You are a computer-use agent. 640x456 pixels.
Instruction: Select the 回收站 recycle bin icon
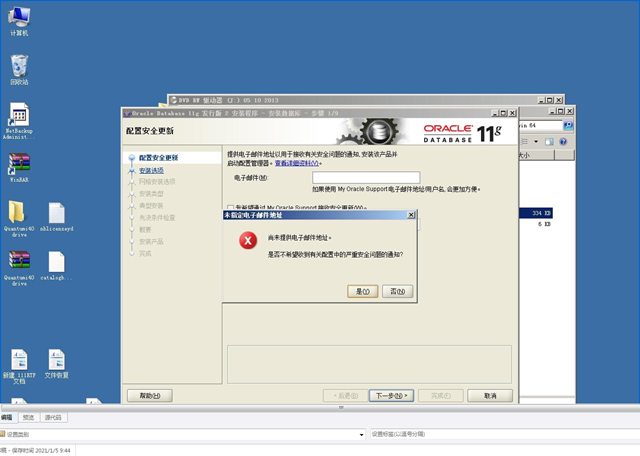tap(19, 65)
